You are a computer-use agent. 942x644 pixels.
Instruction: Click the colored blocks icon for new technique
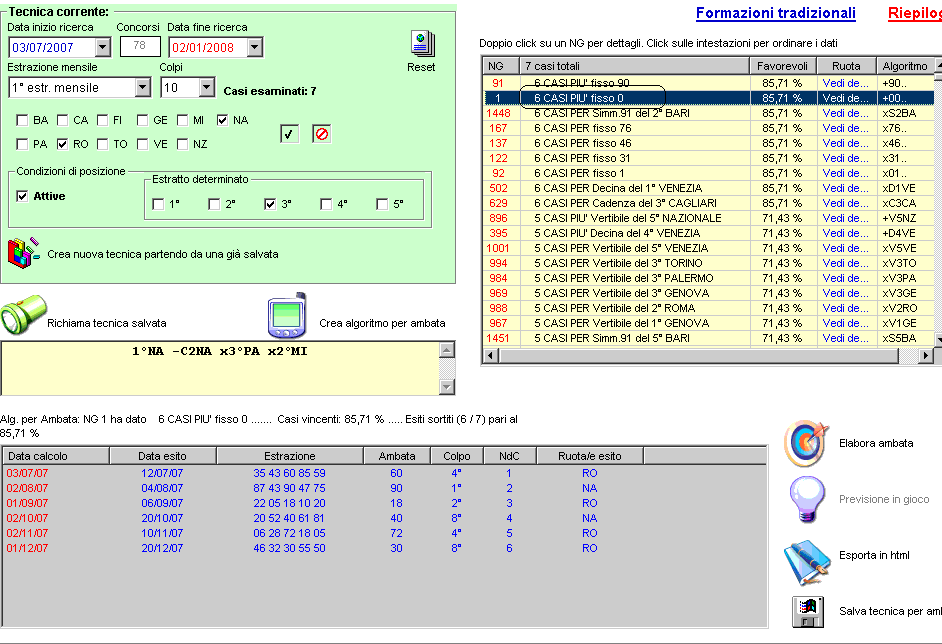coord(23,253)
